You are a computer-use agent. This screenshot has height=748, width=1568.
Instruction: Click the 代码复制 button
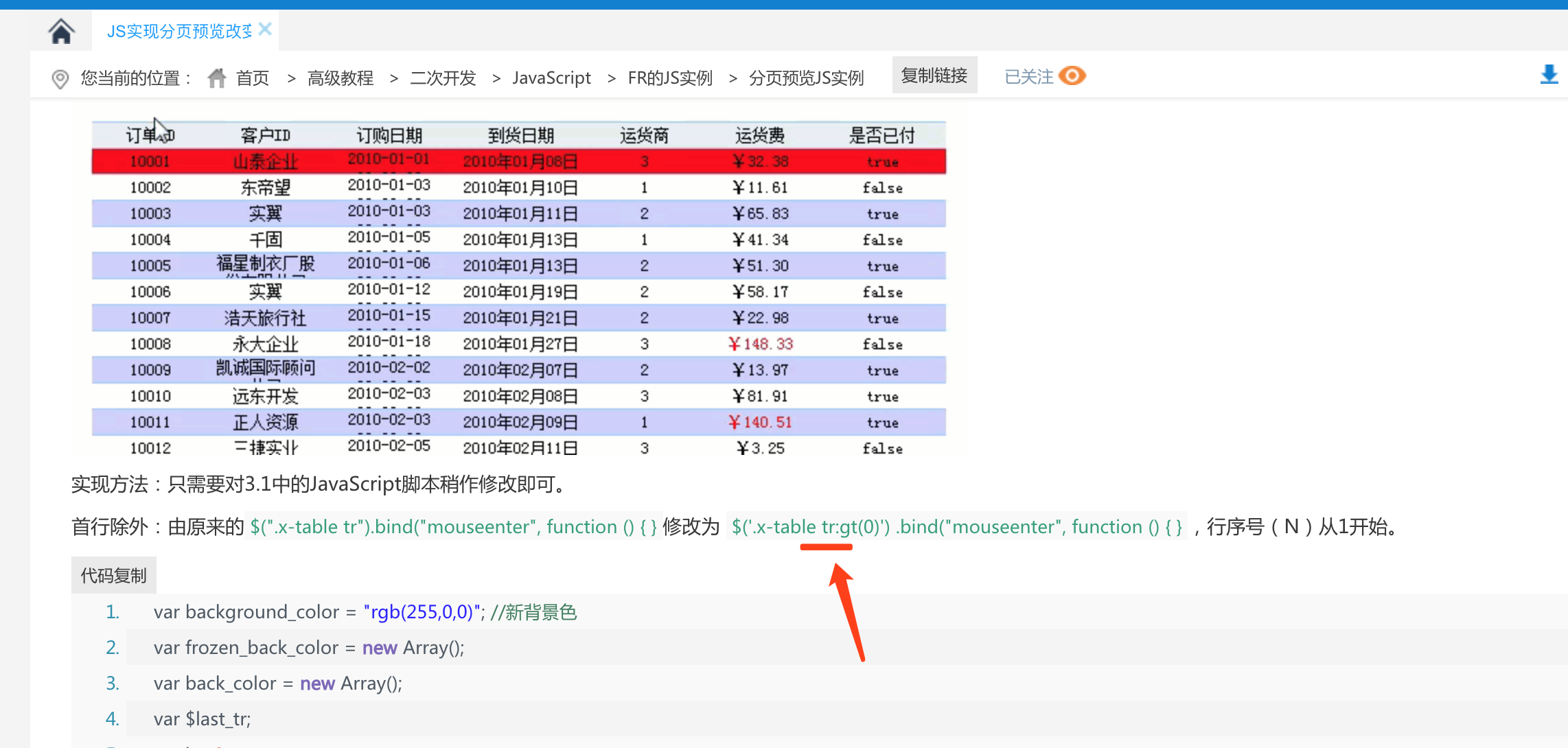(114, 575)
